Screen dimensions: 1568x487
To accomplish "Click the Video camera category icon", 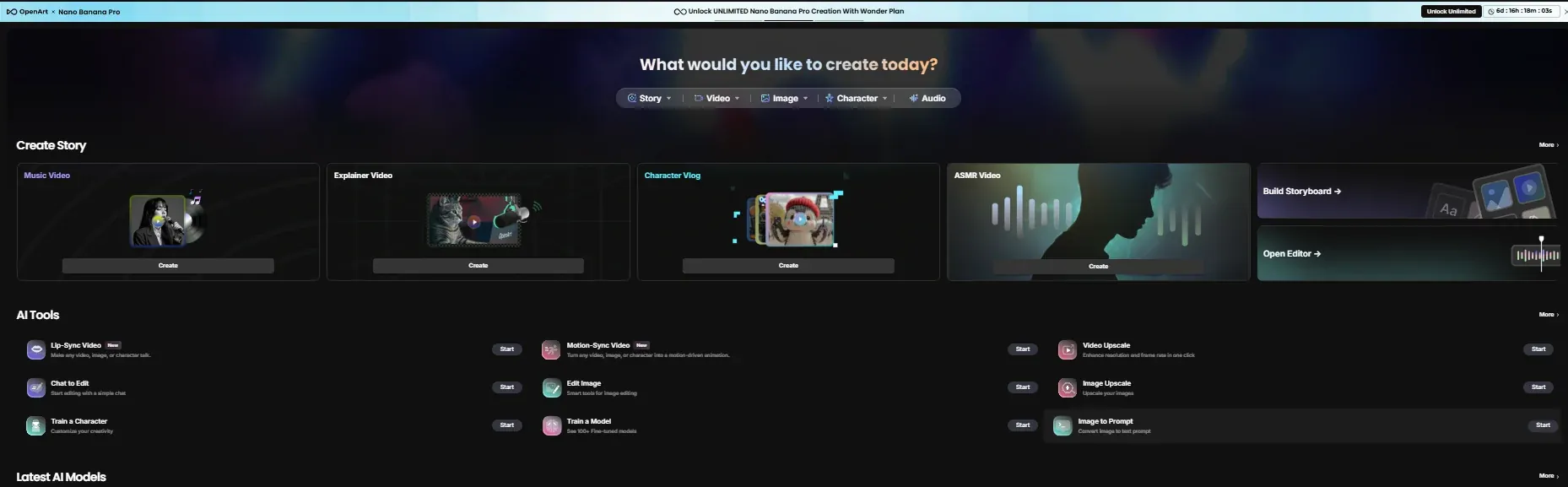I will [699, 98].
